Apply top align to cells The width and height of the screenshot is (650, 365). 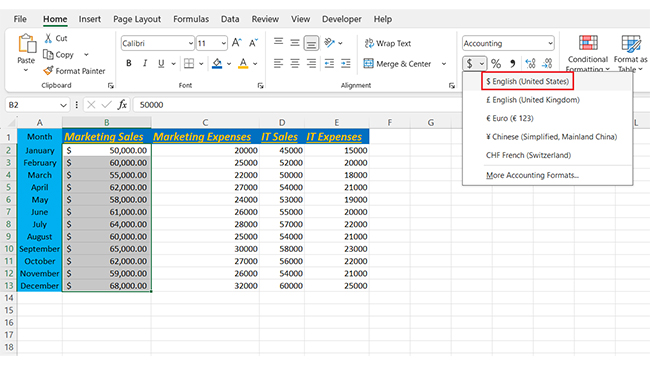click(278, 43)
